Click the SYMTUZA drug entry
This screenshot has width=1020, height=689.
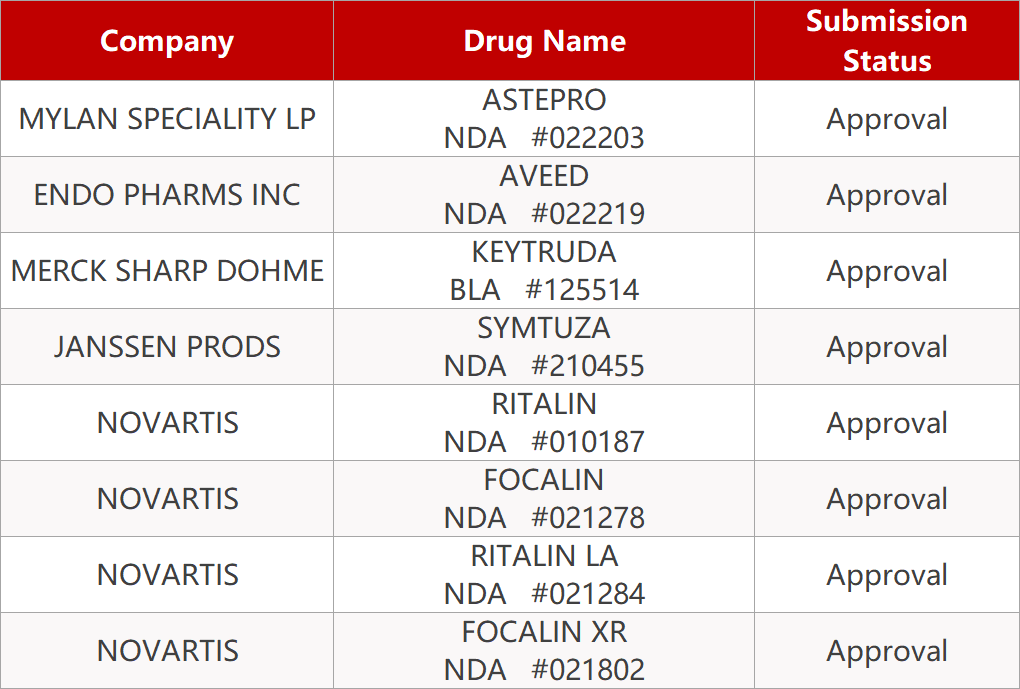[544, 329]
